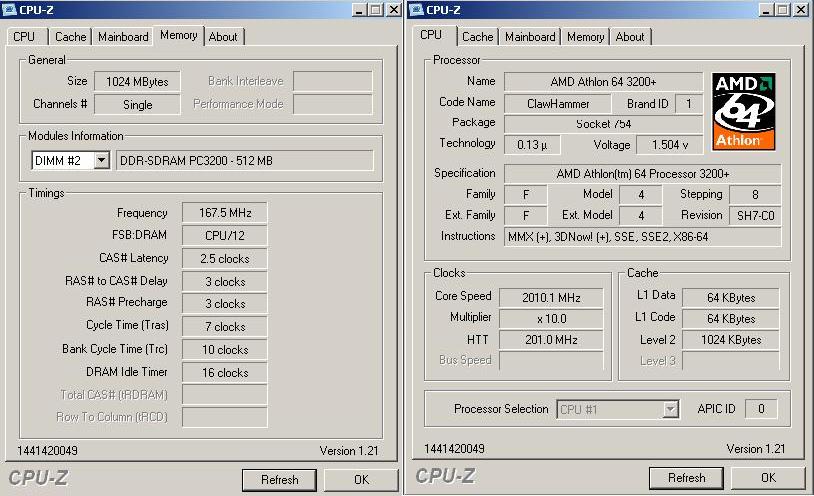Click Technology value 0.13 µ
Screen dimensions: 814x496
[x=532, y=145]
